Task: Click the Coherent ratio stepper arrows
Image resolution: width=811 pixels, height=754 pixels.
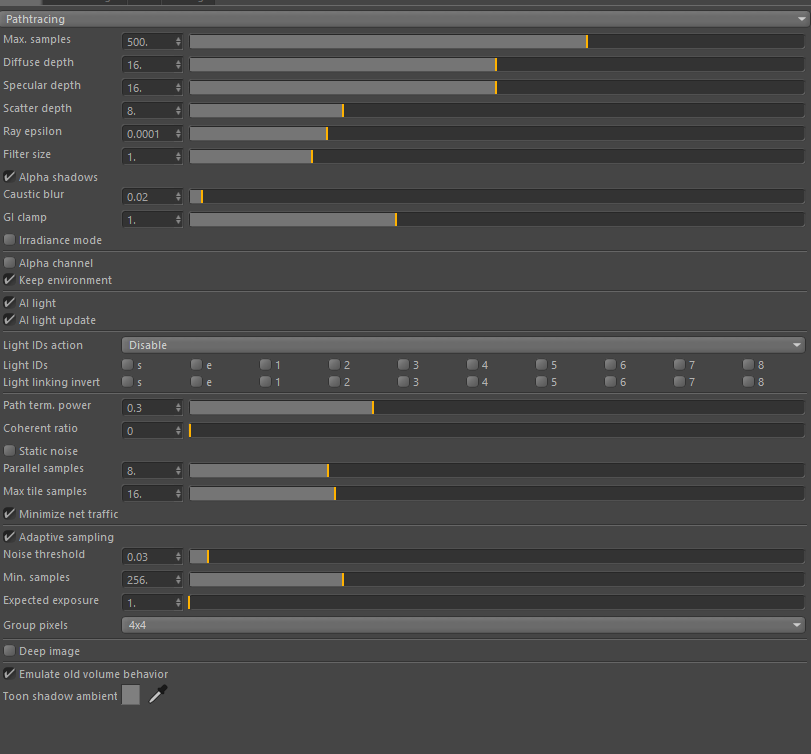Action: pos(178,430)
